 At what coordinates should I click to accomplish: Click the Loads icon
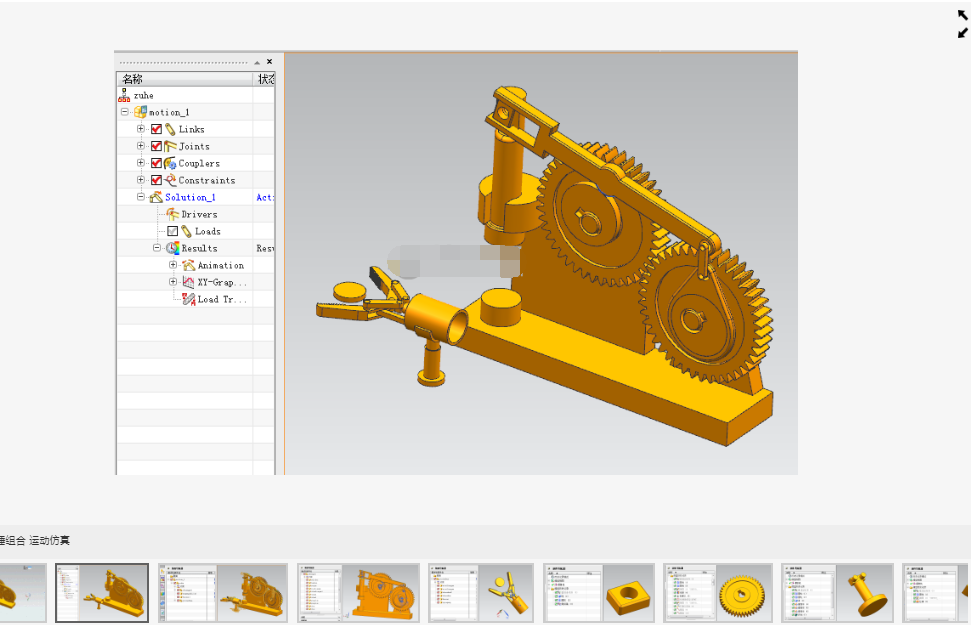[x=186, y=232]
